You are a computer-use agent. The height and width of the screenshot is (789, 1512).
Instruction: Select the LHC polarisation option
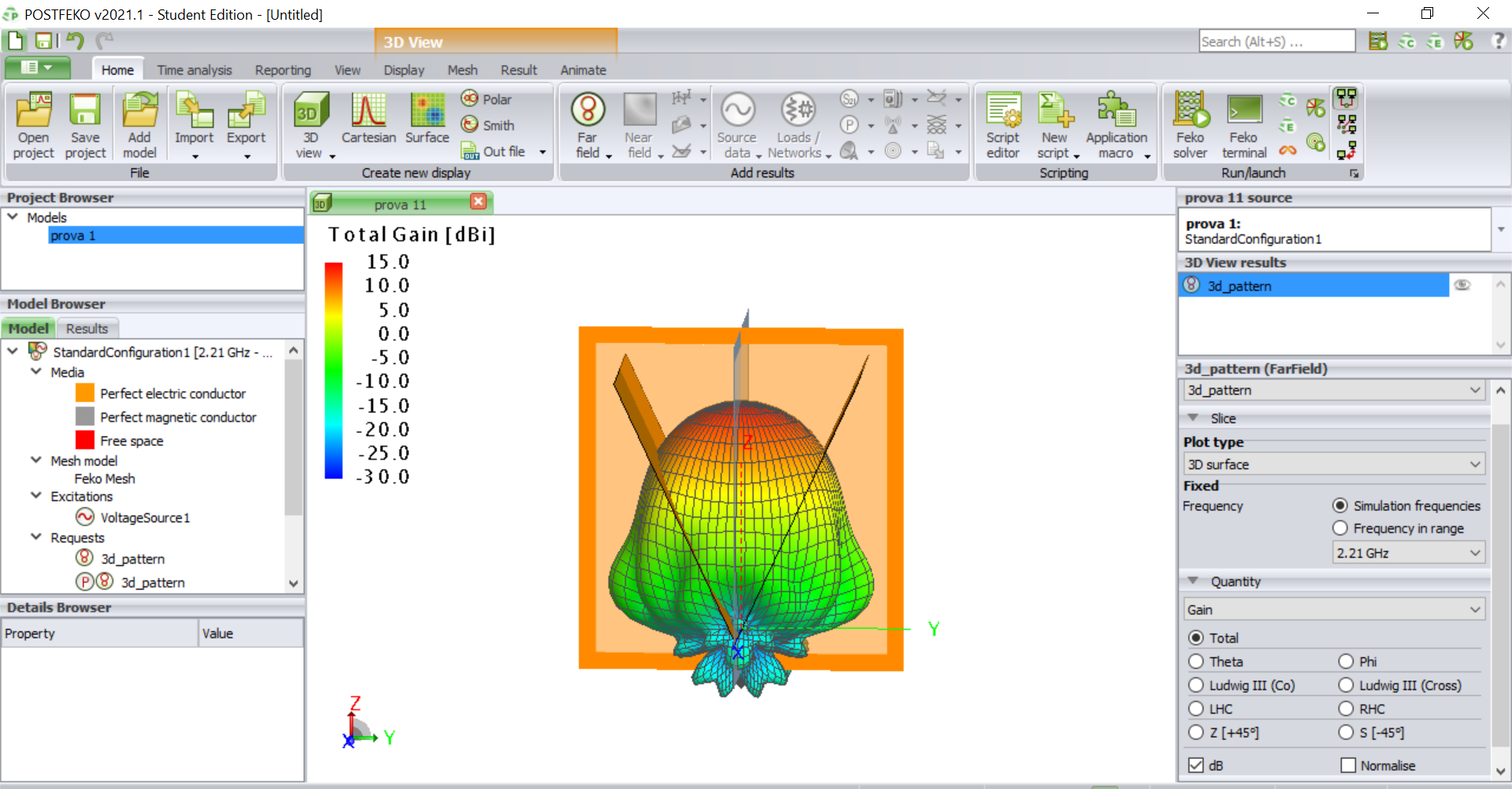[1196, 709]
